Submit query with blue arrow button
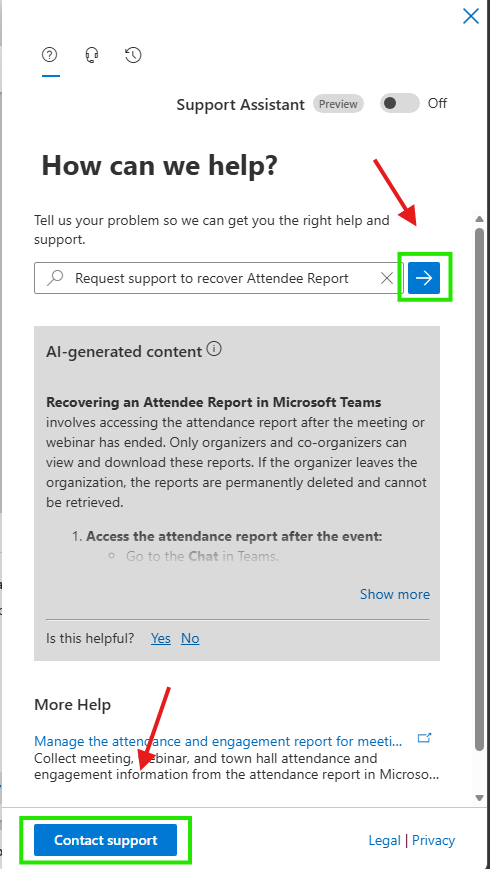The width and height of the screenshot is (490, 869). pos(424,278)
